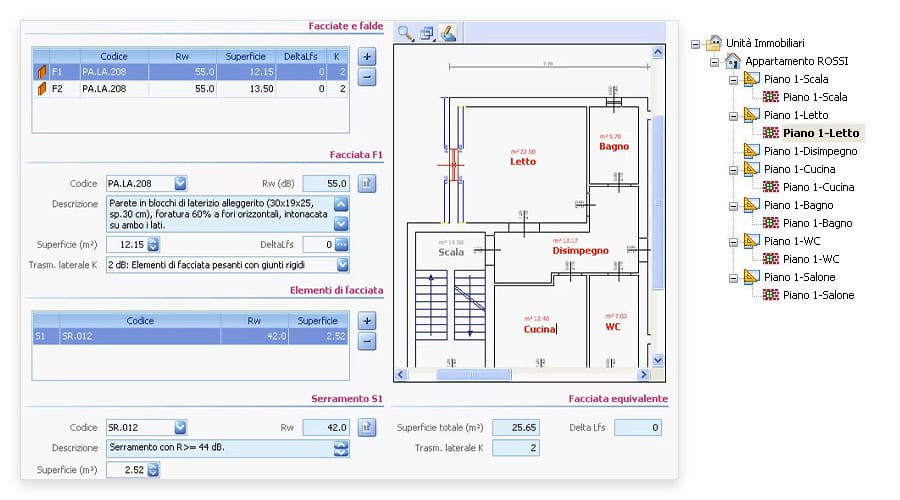Image resolution: width=900 pixels, height=500 pixels.
Task: Click the wall icon of row F1
Action: pyautogui.click(x=41, y=72)
